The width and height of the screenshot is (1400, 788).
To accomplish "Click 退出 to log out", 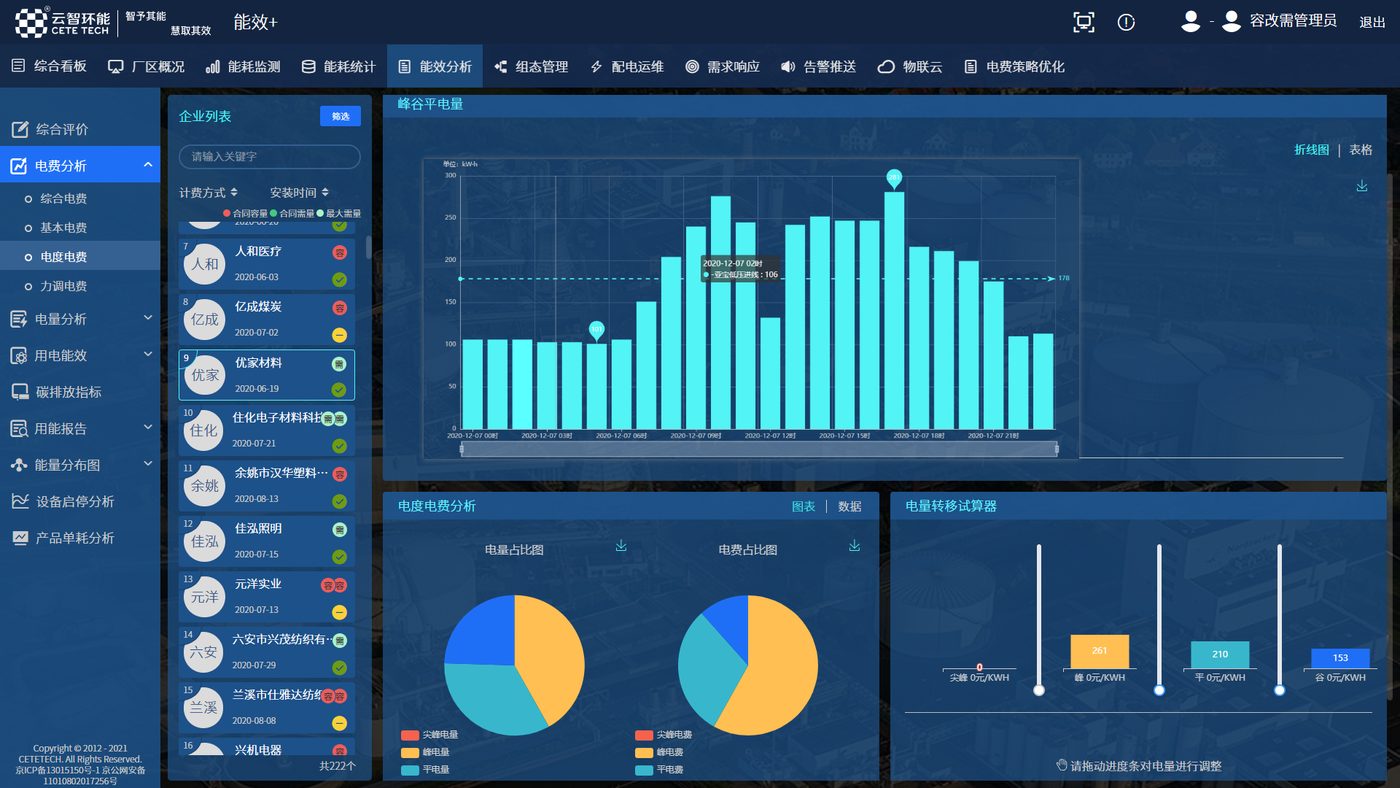I will click(1372, 22).
